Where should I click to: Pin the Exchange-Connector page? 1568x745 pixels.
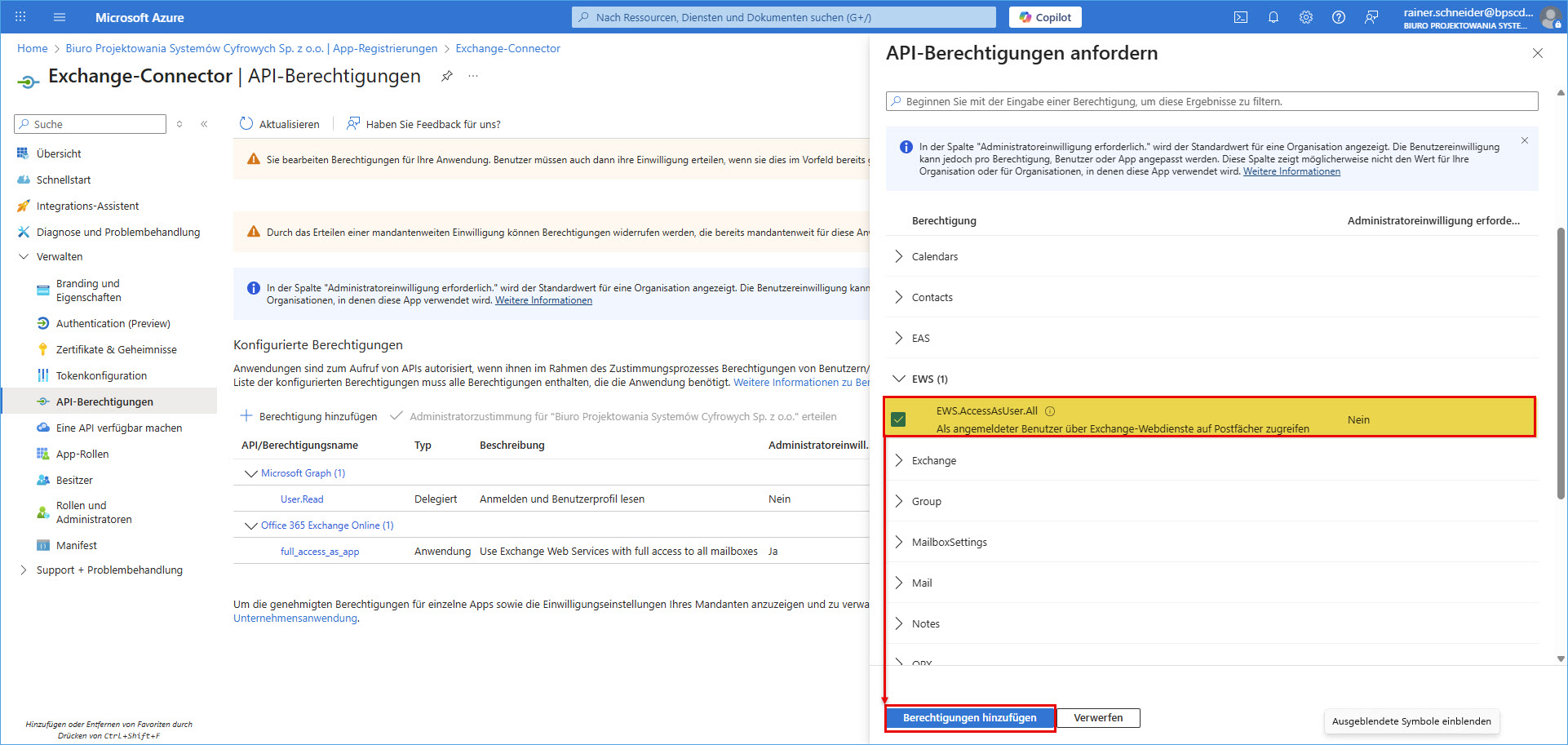[446, 76]
